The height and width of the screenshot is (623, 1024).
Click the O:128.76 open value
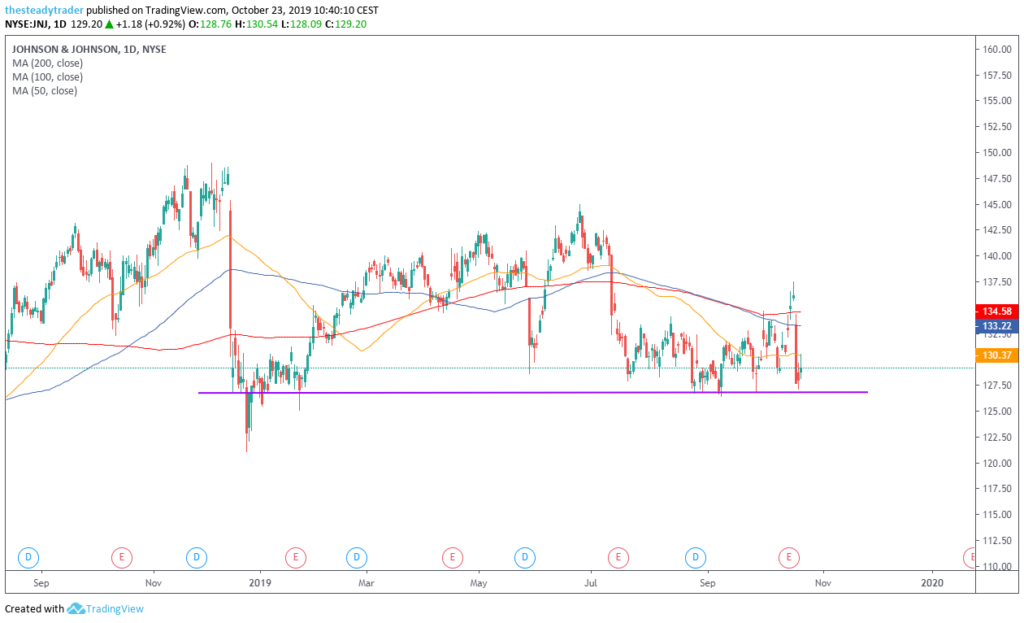coord(210,24)
